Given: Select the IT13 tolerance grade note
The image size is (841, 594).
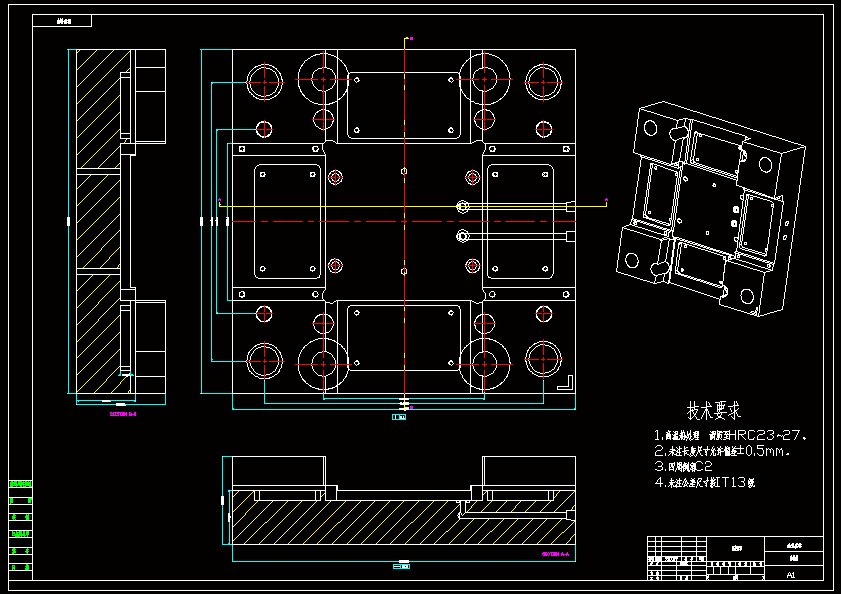Looking at the screenshot, I should 704,482.
